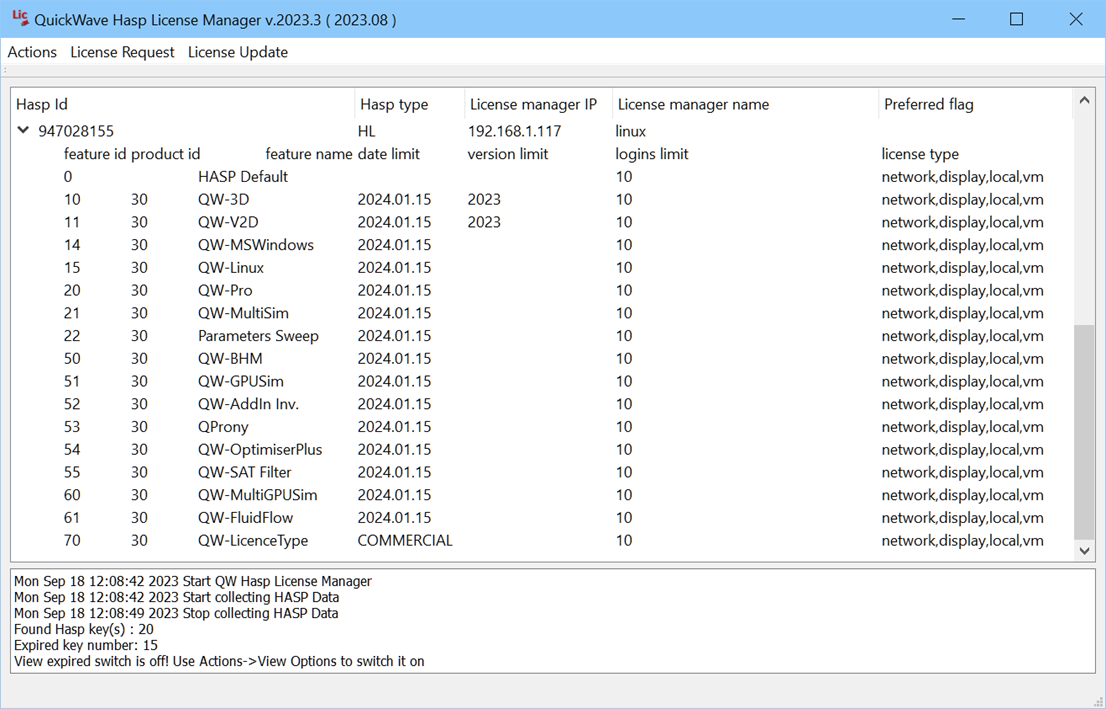The image size is (1106, 709).
Task: Click the date limit of QW-Pro
Action: tap(394, 290)
